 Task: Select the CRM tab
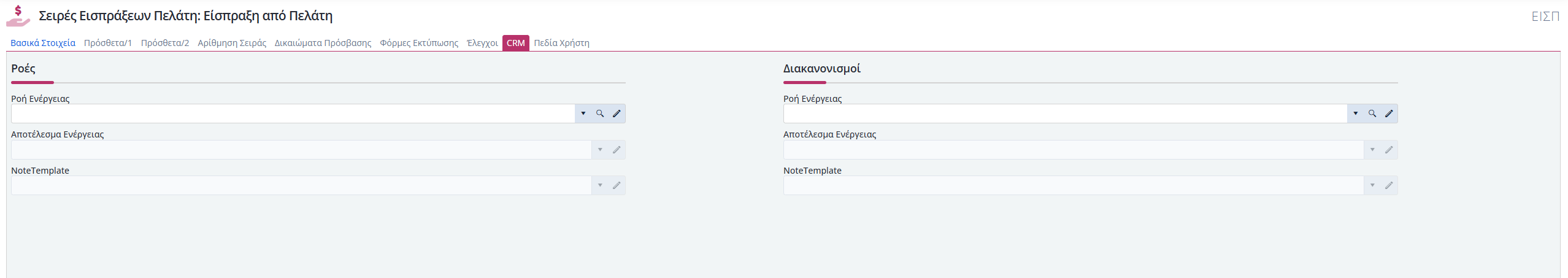tap(516, 43)
